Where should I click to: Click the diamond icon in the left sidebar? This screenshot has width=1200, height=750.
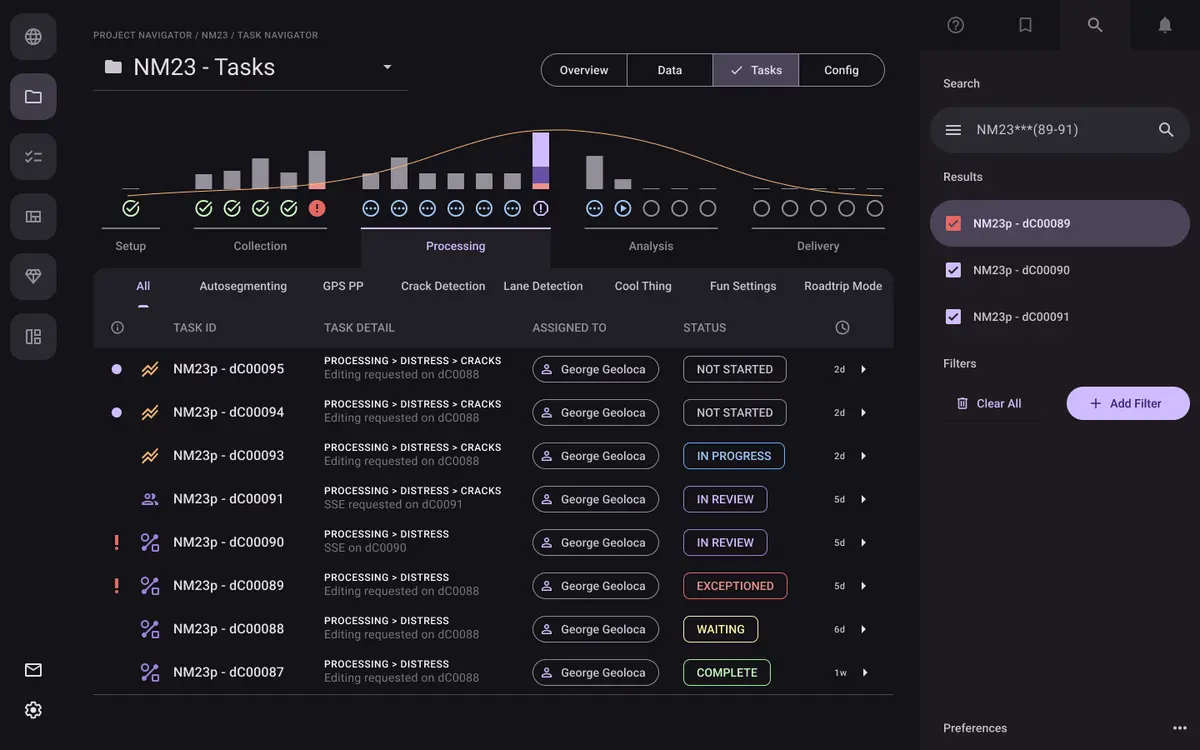(33, 276)
